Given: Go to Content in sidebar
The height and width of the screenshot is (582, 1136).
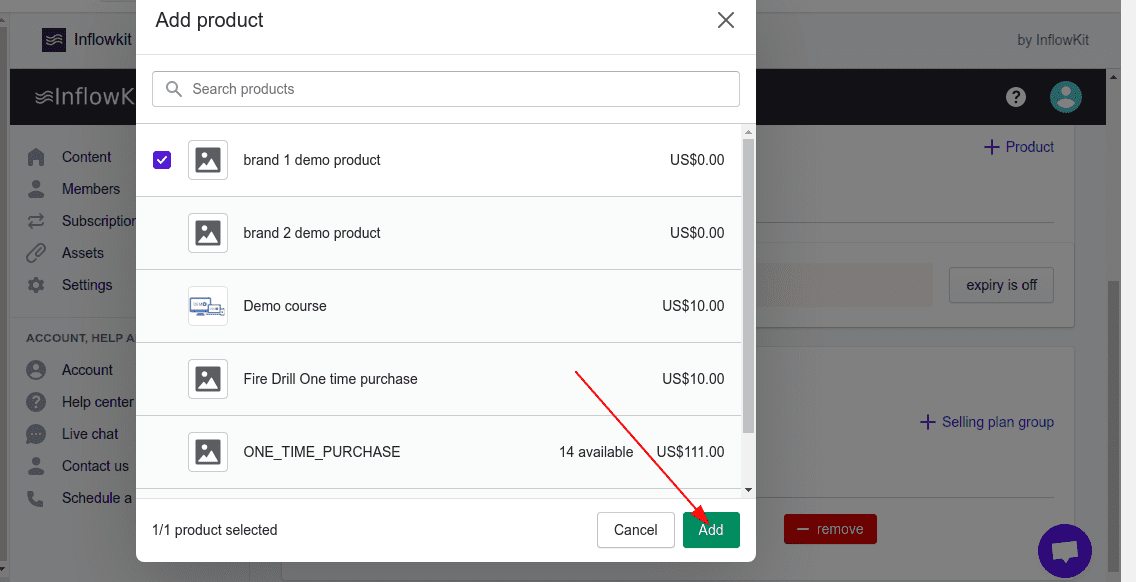Looking at the screenshot, I should coord(86,157).
